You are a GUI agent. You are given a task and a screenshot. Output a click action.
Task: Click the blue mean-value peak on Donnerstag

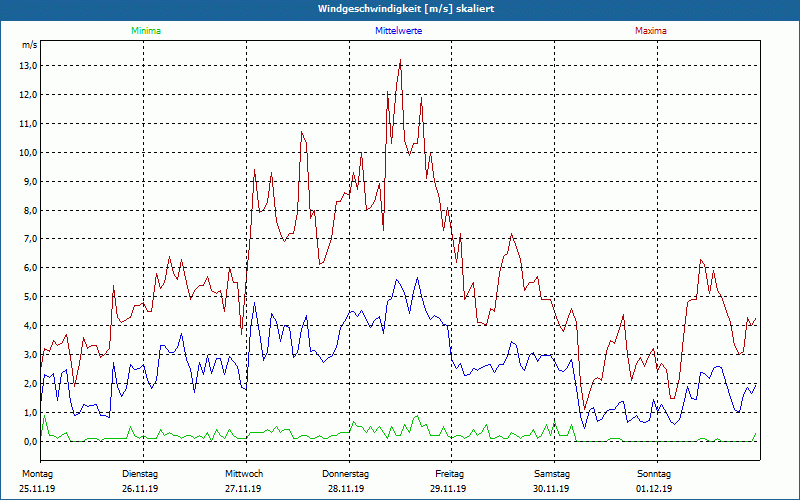pyautogui.click(x=417, y=278)
